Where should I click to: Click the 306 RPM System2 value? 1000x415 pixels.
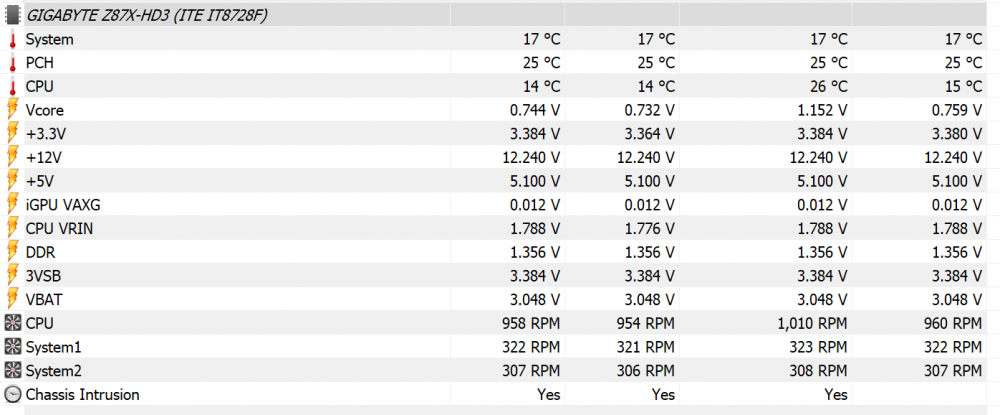click(x=645, y=370)
